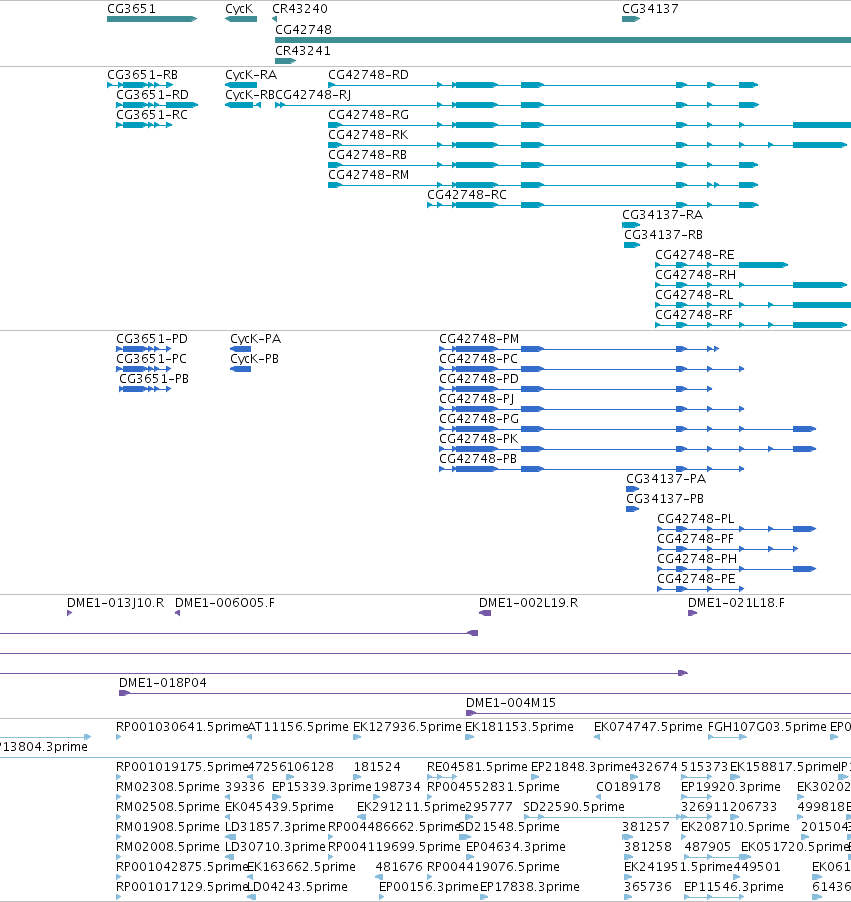
Task: Click the EP00156.3prime entry
Action: click(382, 897)
